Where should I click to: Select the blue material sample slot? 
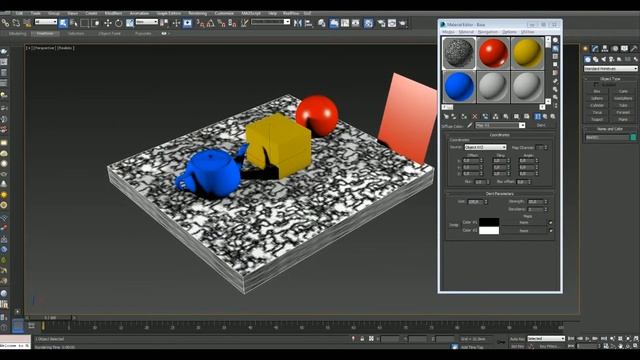coord(459,87)
